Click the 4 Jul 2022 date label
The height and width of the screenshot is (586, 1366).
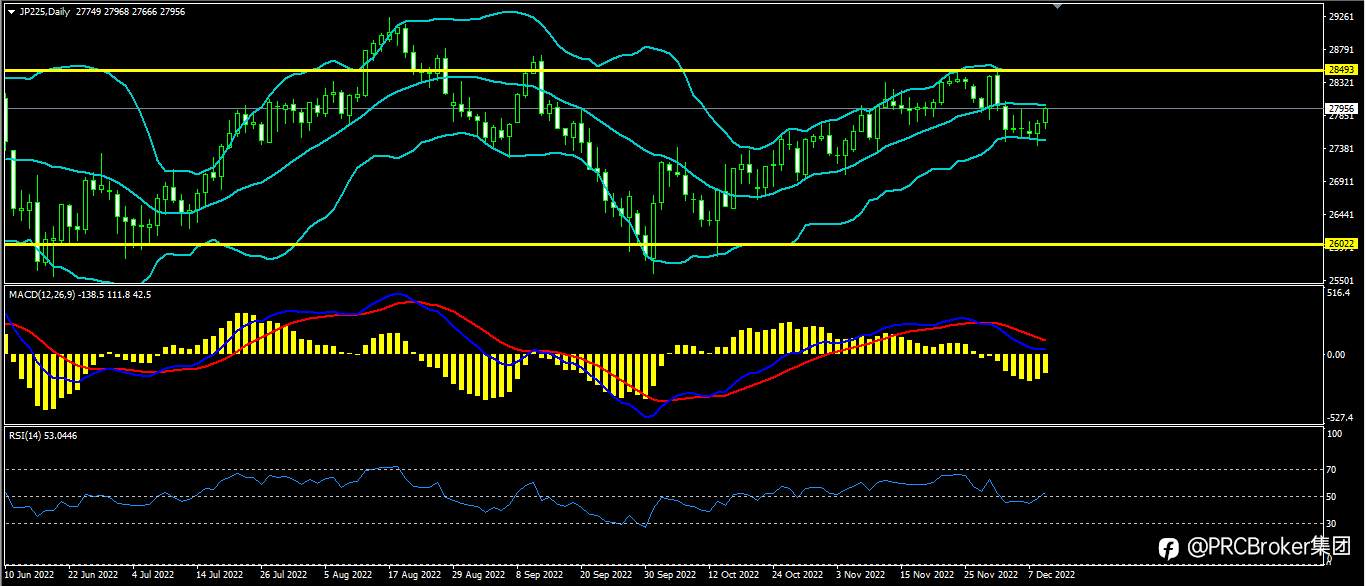tap(154, 575)
